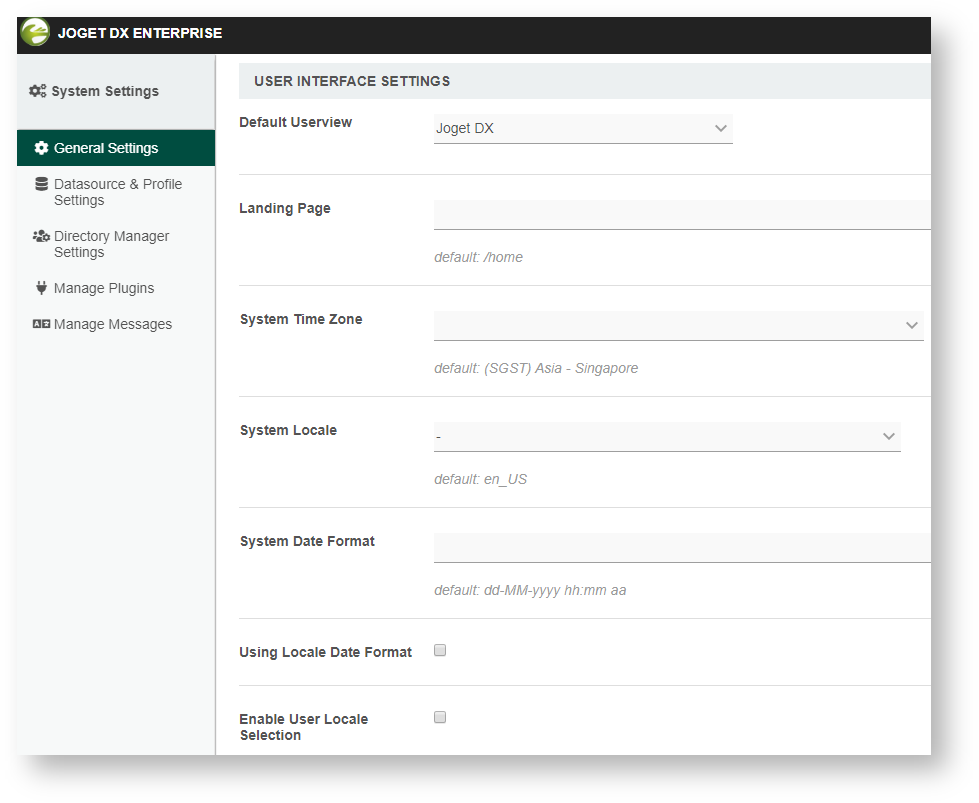Focus the Landing Page text field
Viewport: 979px width, 803px height.
pos(682,214)
